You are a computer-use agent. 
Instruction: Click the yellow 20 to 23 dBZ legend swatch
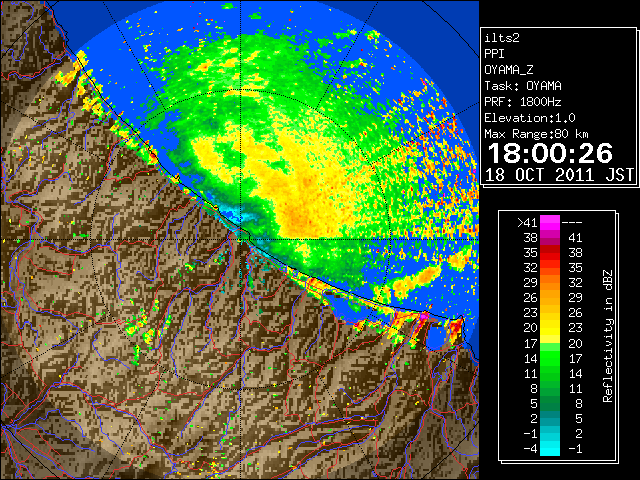coord(550,328)
